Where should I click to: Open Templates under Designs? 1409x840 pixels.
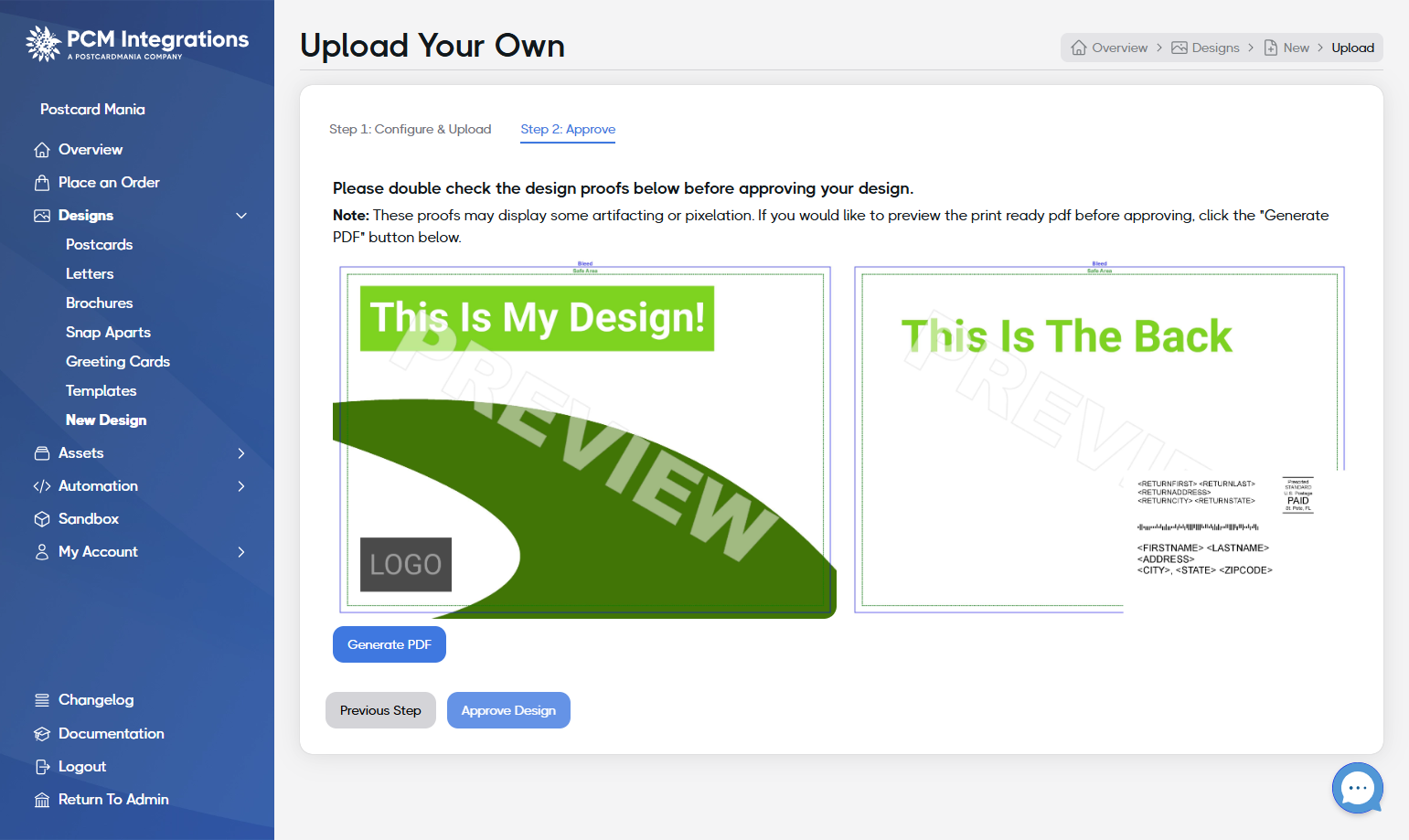click(x=101, y=391)
